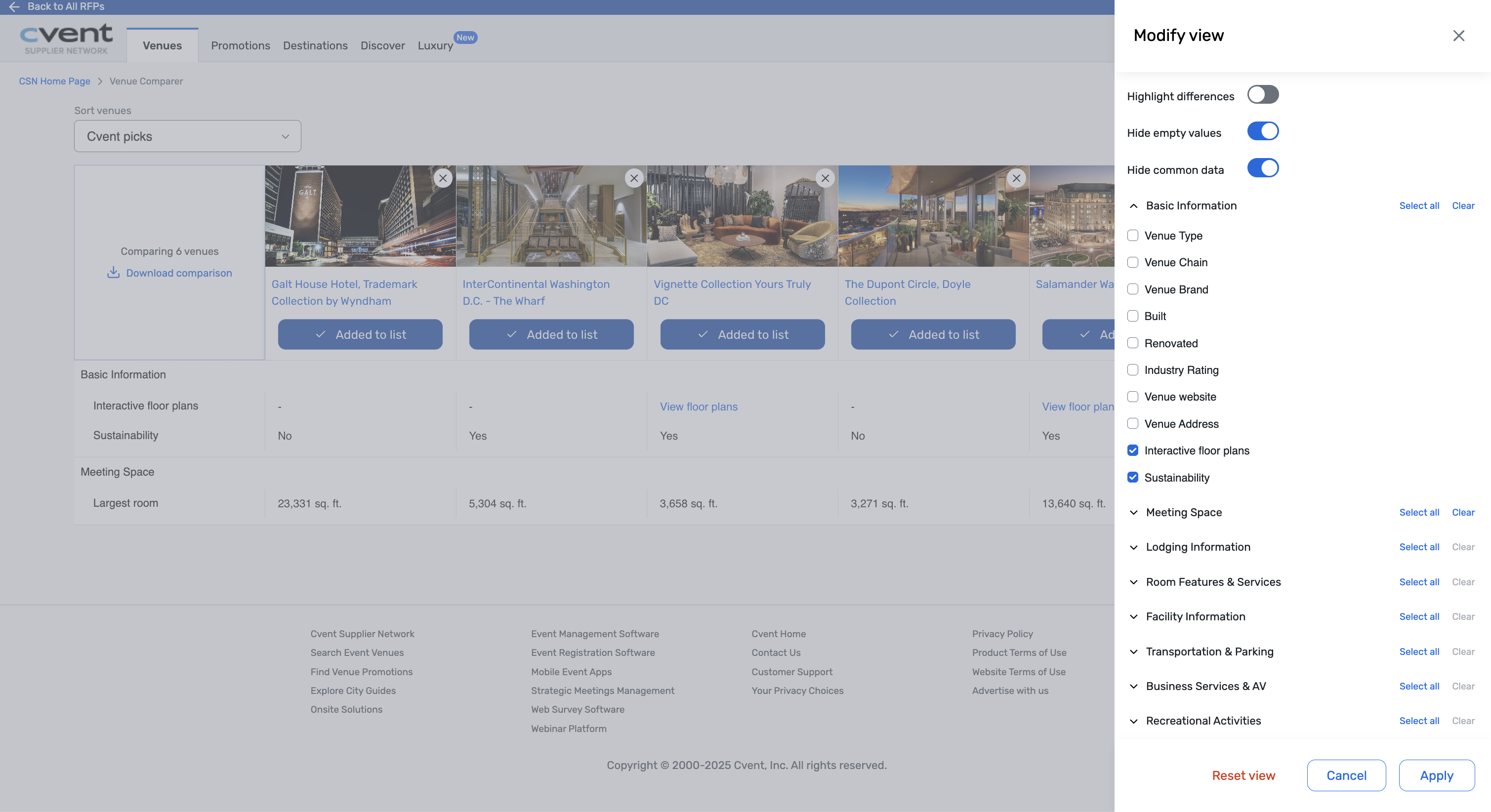Click the Cancel button

pos(1346,775)
